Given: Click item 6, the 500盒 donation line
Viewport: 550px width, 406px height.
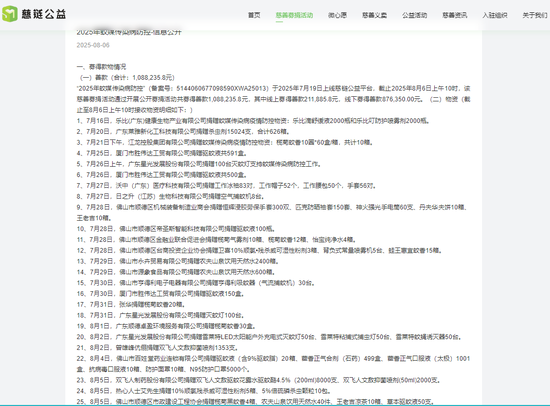Looking at the screenshot, I should click(162, 175).
